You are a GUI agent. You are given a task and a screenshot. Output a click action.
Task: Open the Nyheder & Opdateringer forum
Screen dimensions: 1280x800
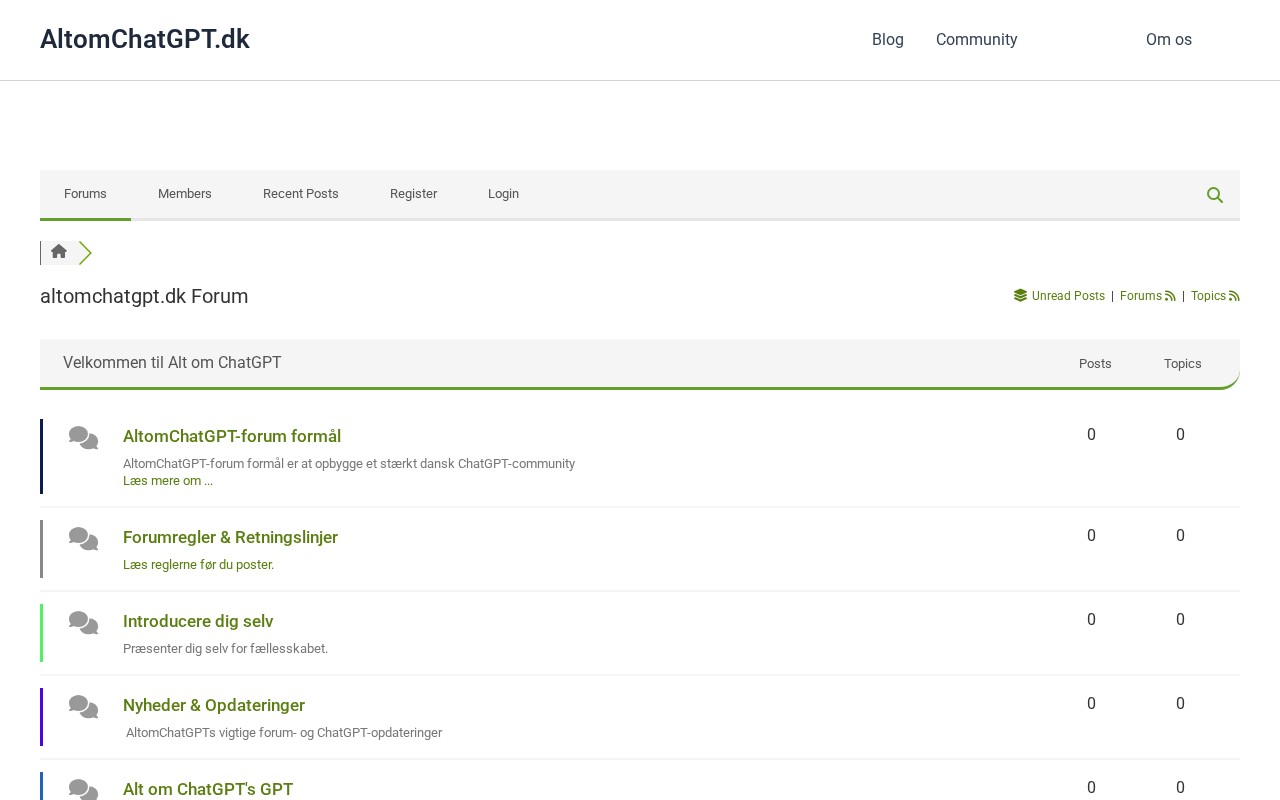tap(214, 705)
